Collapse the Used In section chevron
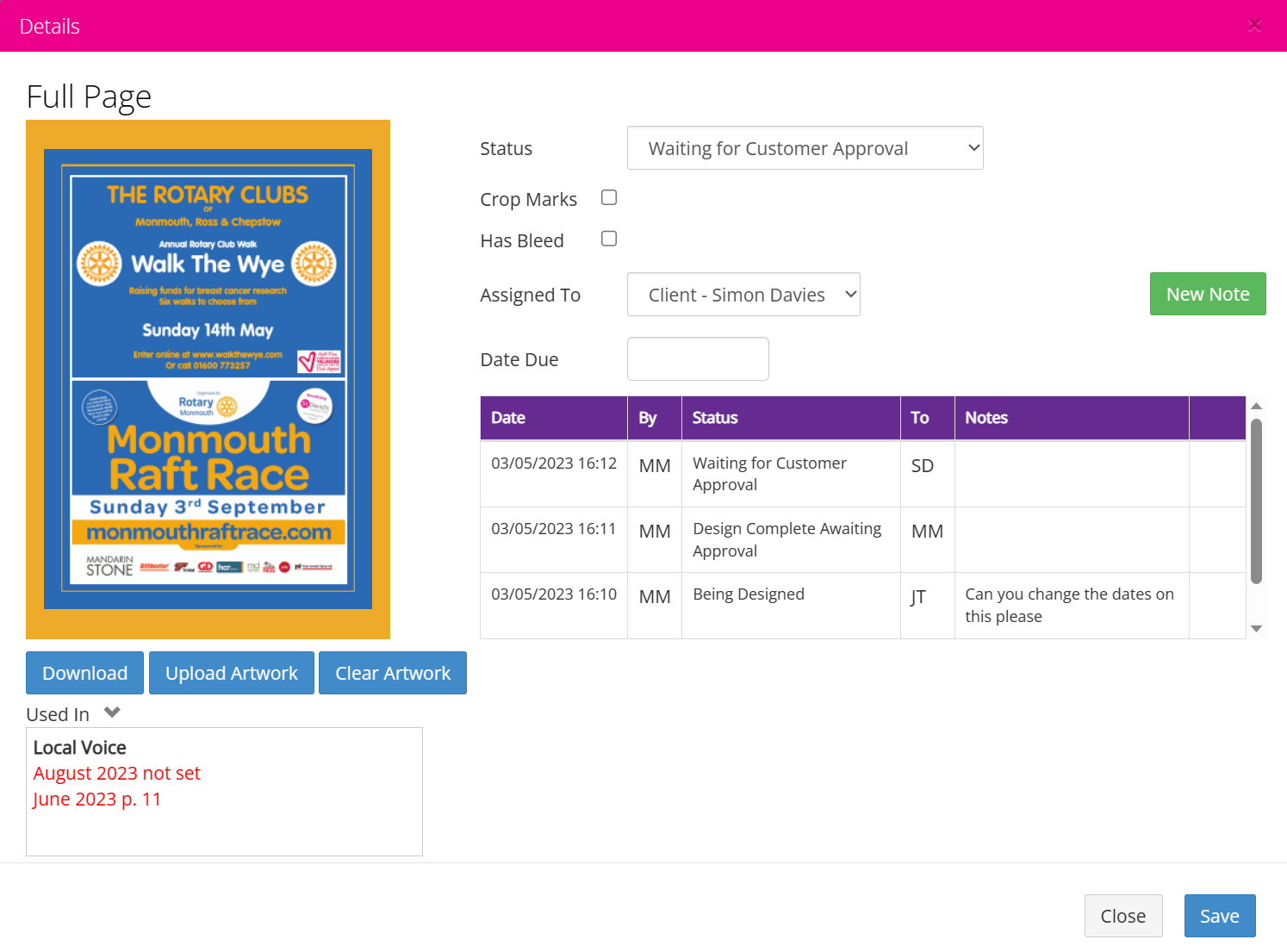1287x952 pixels. 112,712
